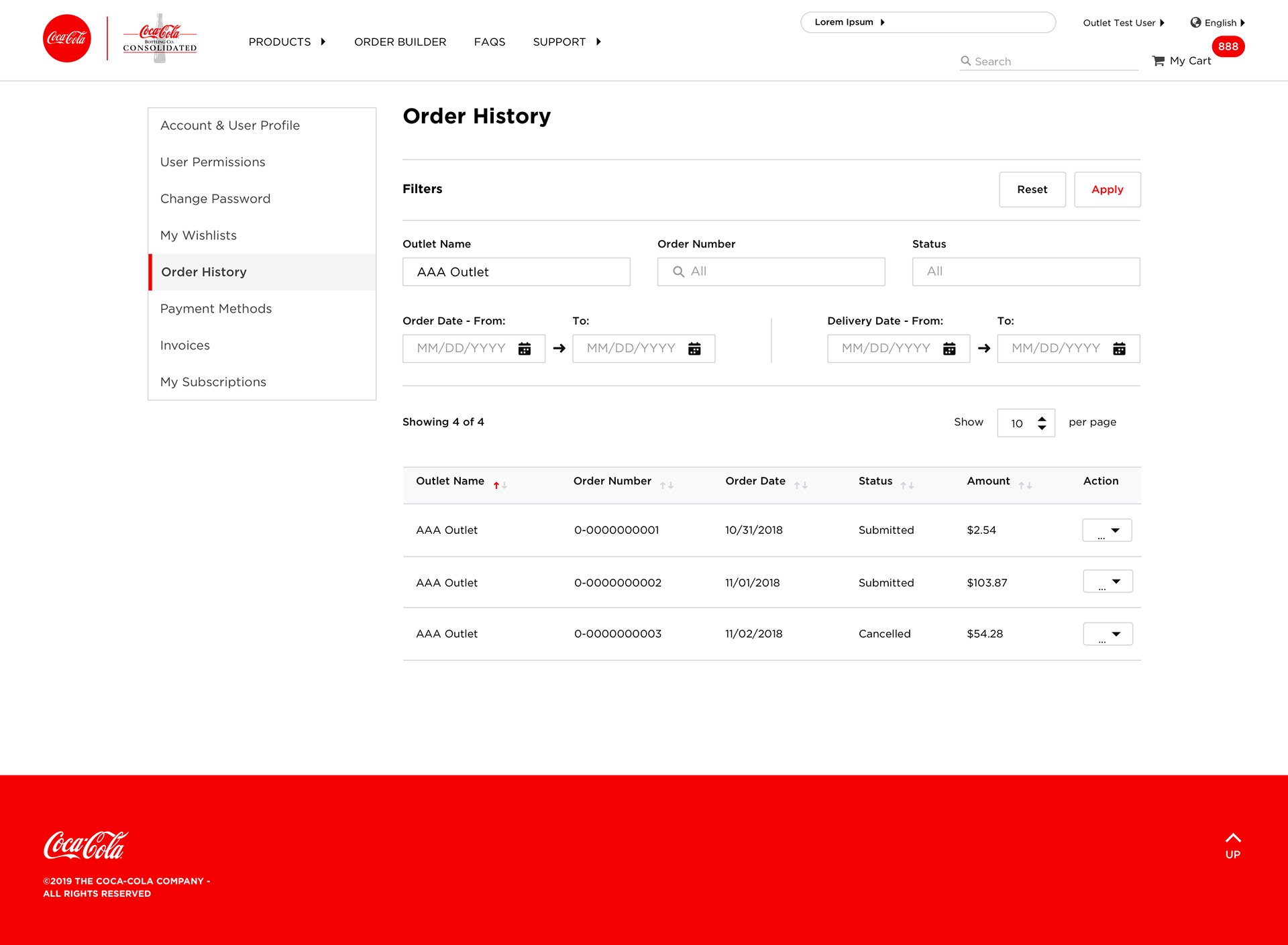
Task: Click amount $2.54
Action: click(x=981, y=530)
